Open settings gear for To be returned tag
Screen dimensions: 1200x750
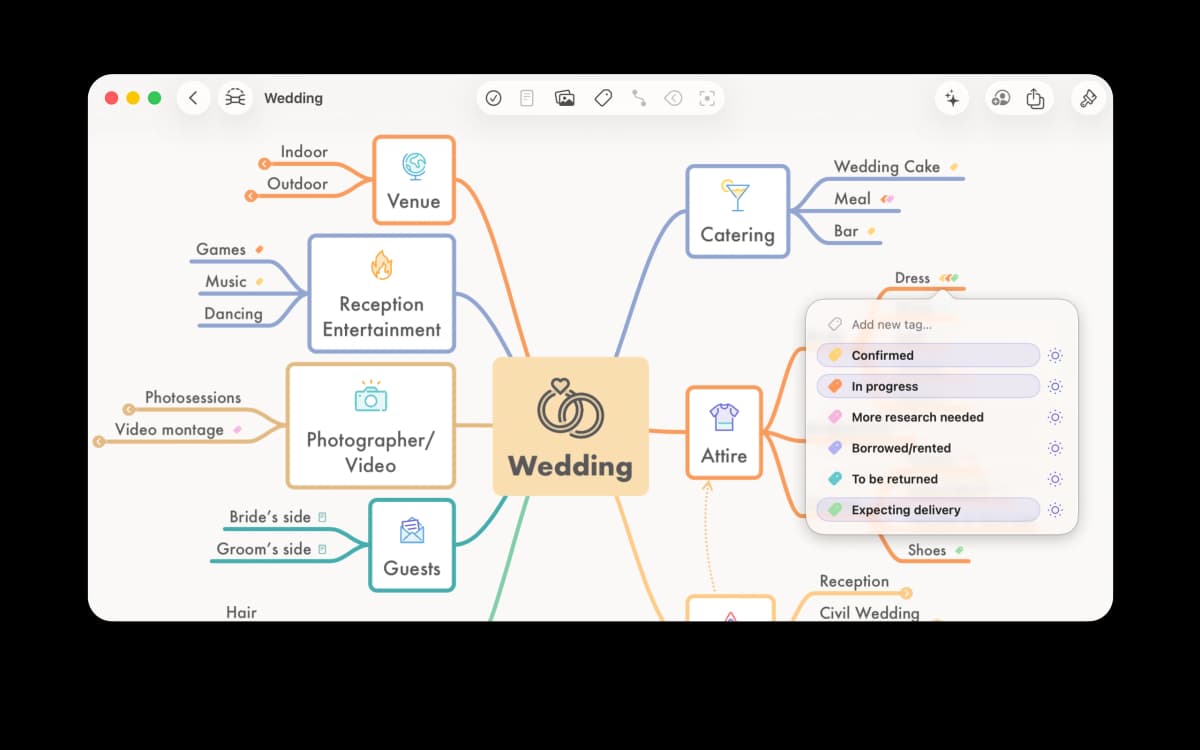click(x=1055, y=479)
